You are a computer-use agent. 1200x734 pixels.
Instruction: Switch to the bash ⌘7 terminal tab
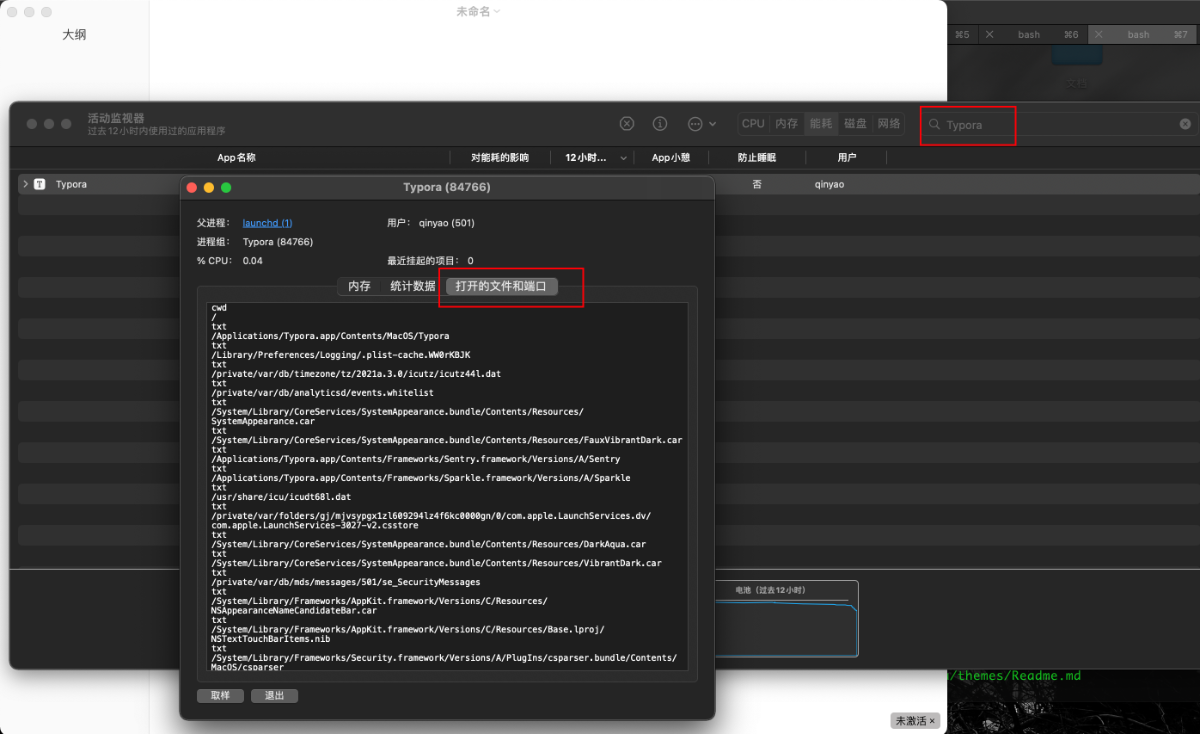1139,34
